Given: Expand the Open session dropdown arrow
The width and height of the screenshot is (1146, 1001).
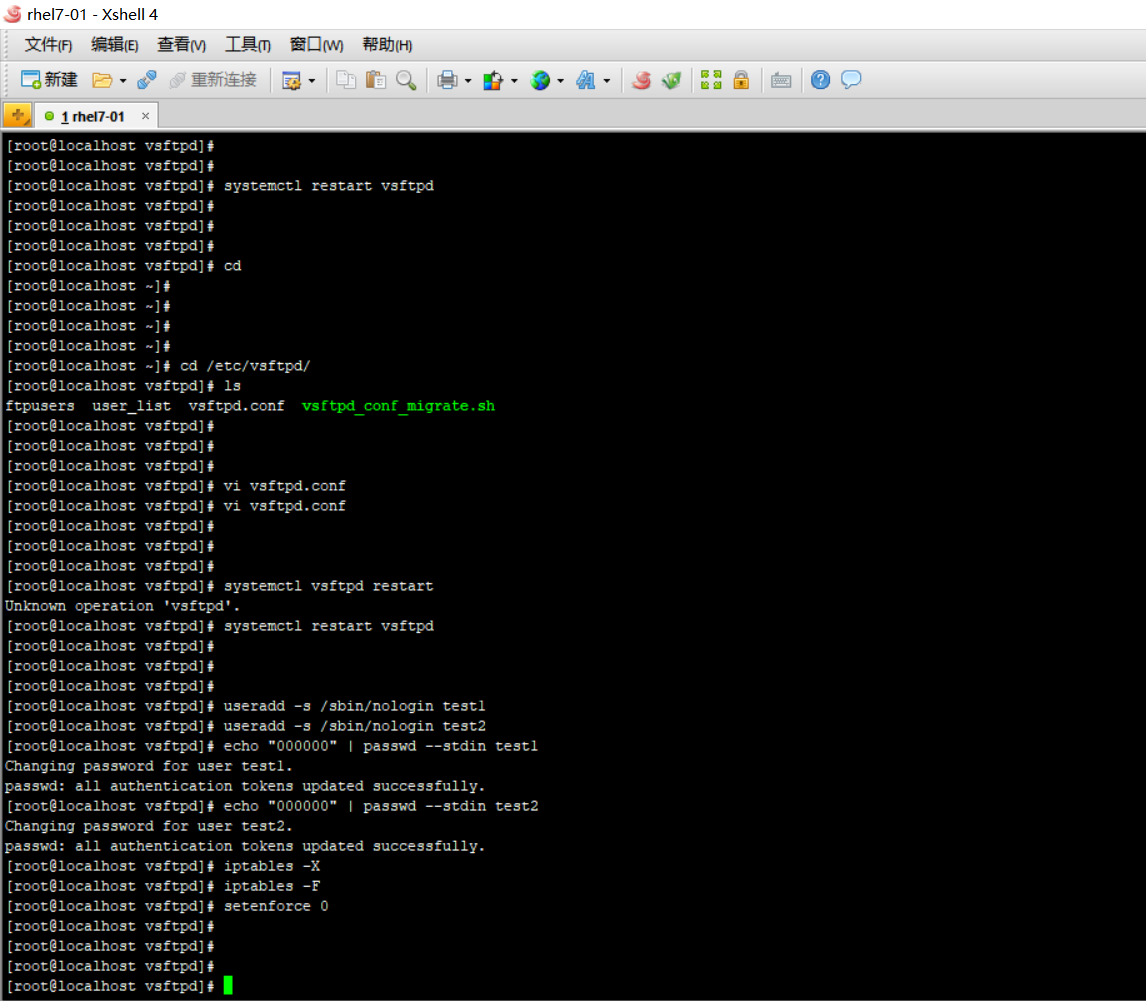Looking at the screenshot, I should (123, 80).
